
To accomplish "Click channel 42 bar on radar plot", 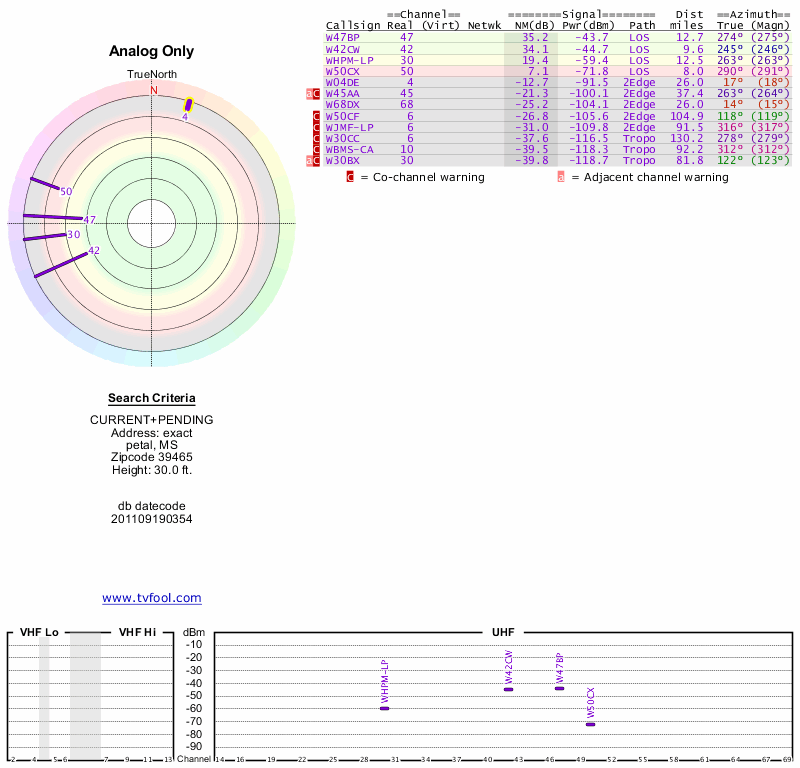I will (x=60, y=263).
